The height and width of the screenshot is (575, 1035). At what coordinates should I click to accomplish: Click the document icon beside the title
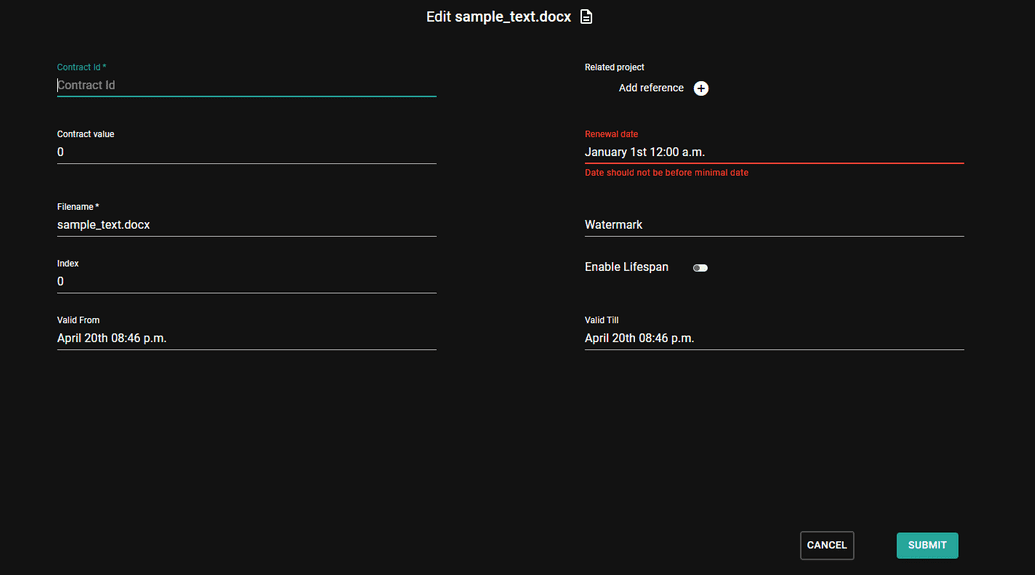click(586, 17)
